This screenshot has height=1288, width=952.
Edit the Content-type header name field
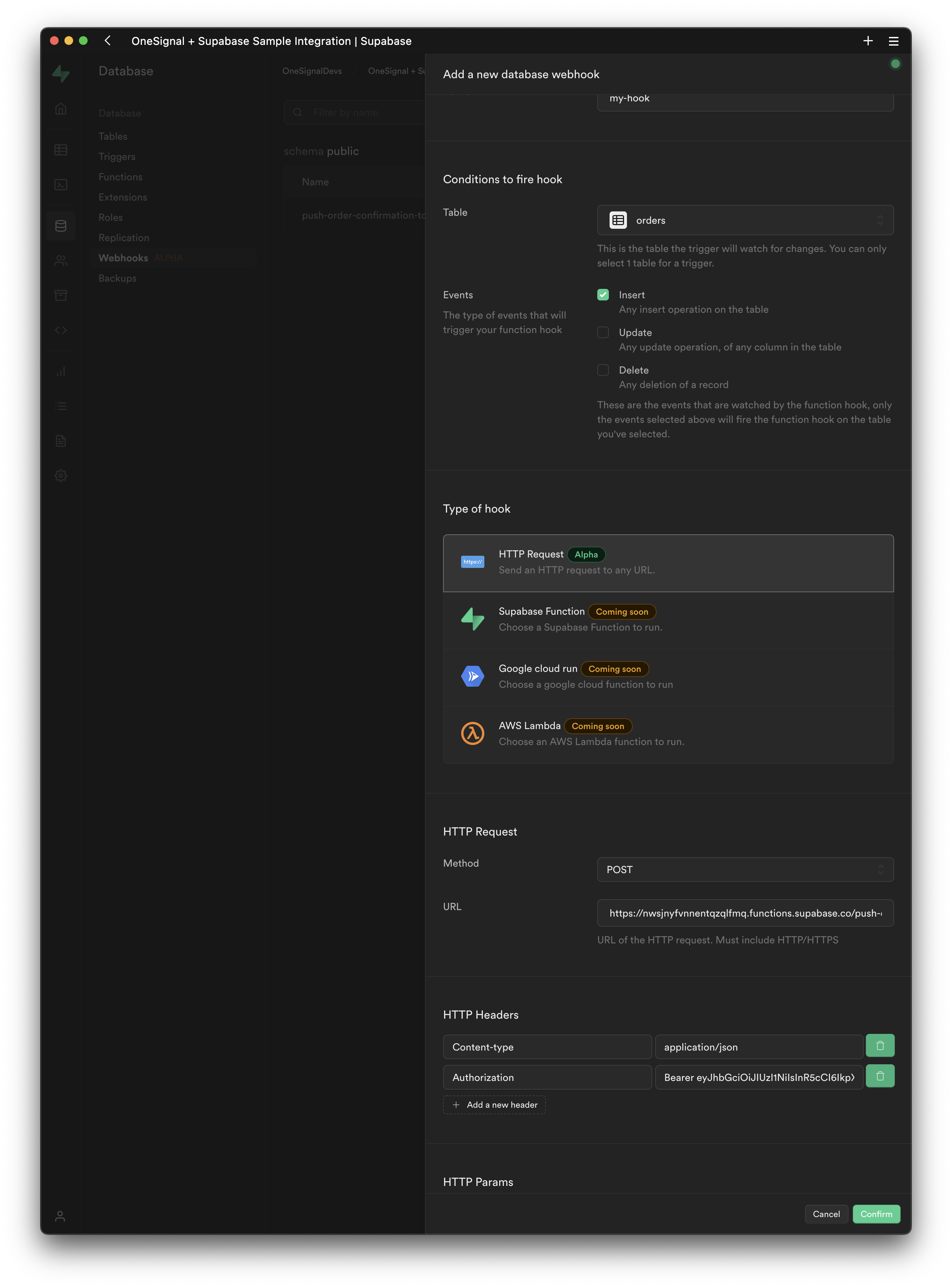coord(547,1047)
